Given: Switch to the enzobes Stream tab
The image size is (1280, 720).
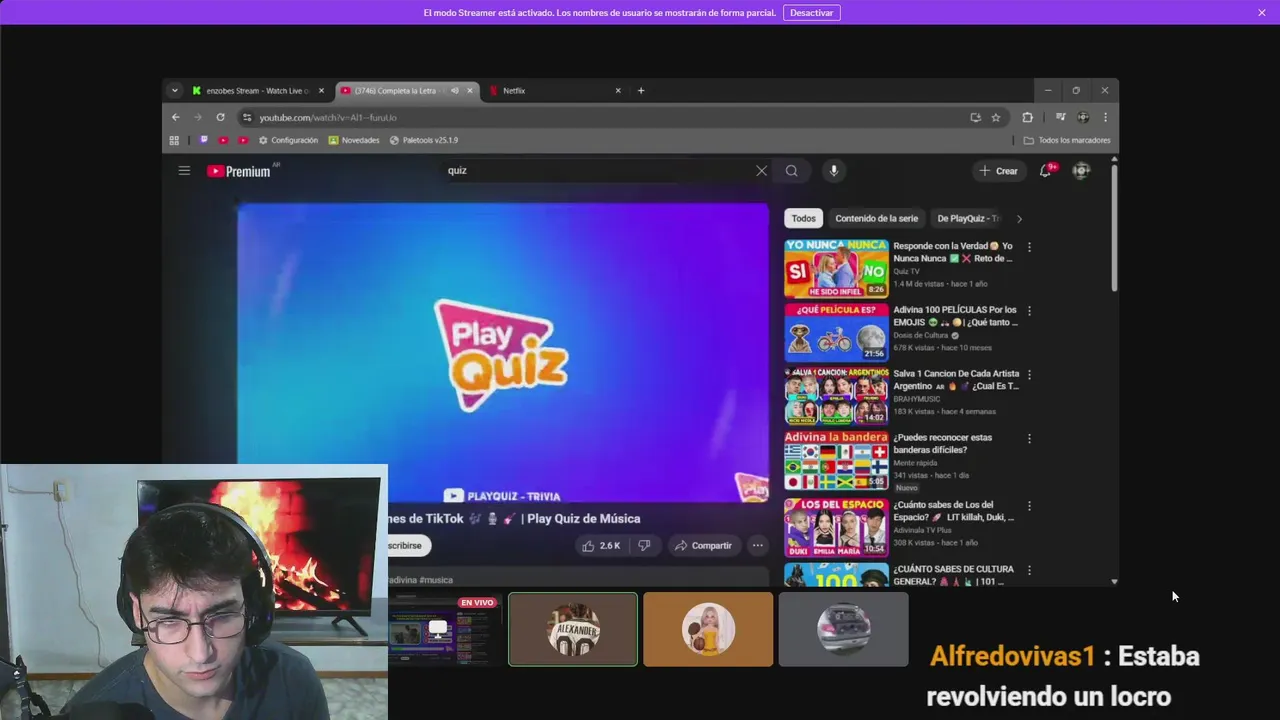Looking at the screenshot, I should click(258, 90).
